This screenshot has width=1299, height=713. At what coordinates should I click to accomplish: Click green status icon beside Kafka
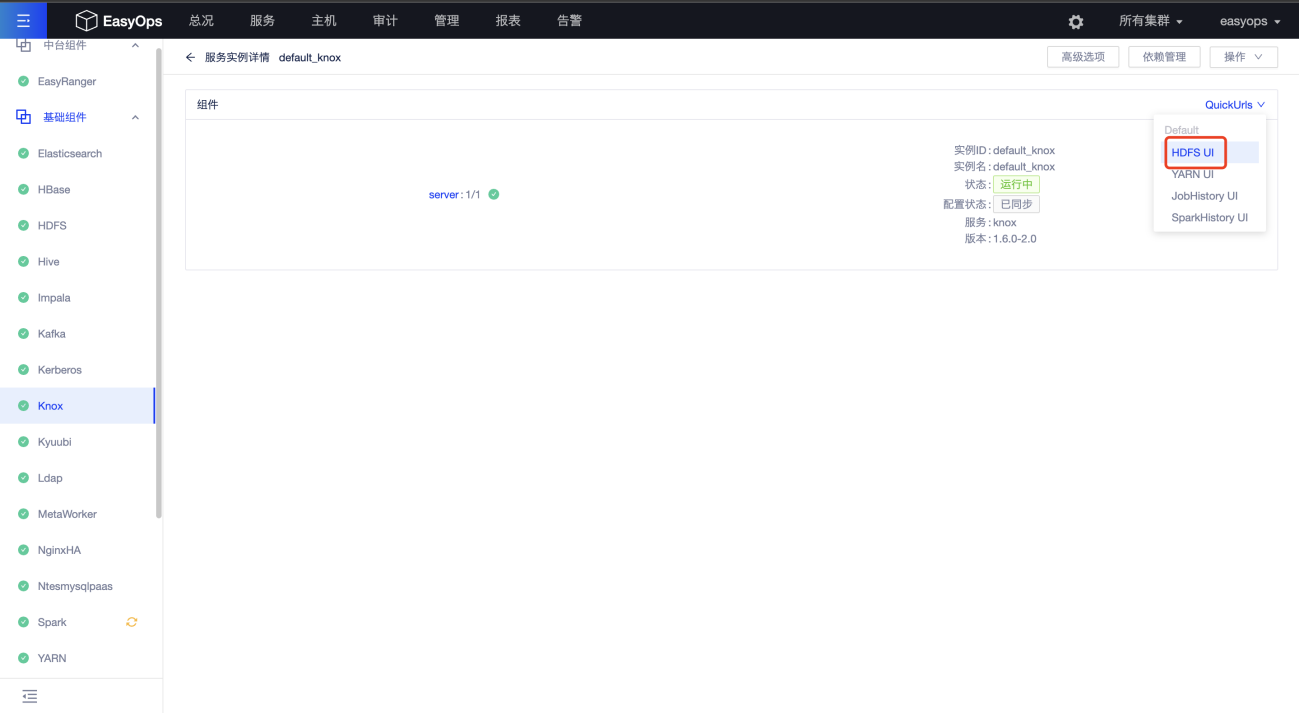[23, 333]
